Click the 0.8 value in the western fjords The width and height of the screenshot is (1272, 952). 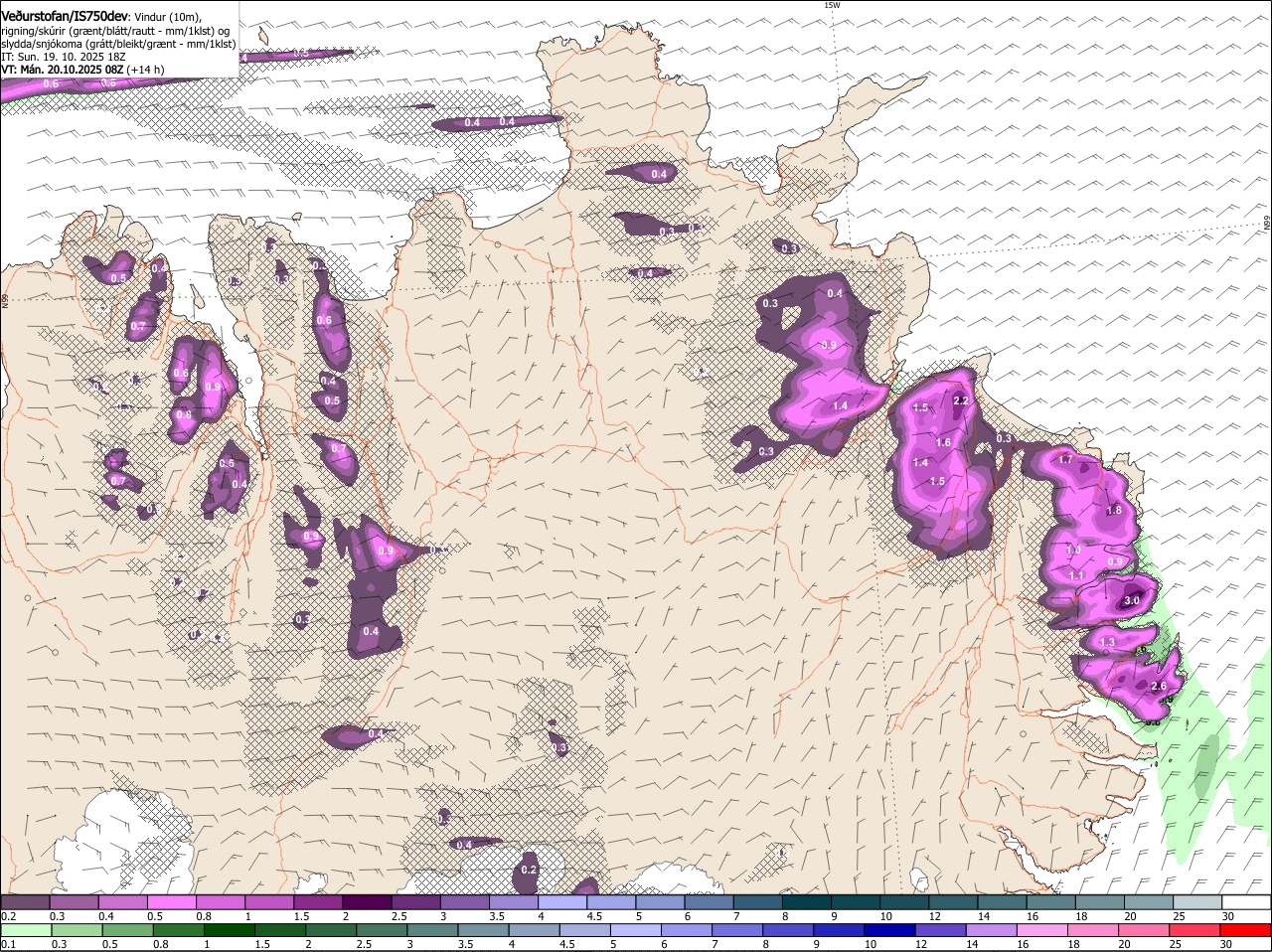[183, 414]
